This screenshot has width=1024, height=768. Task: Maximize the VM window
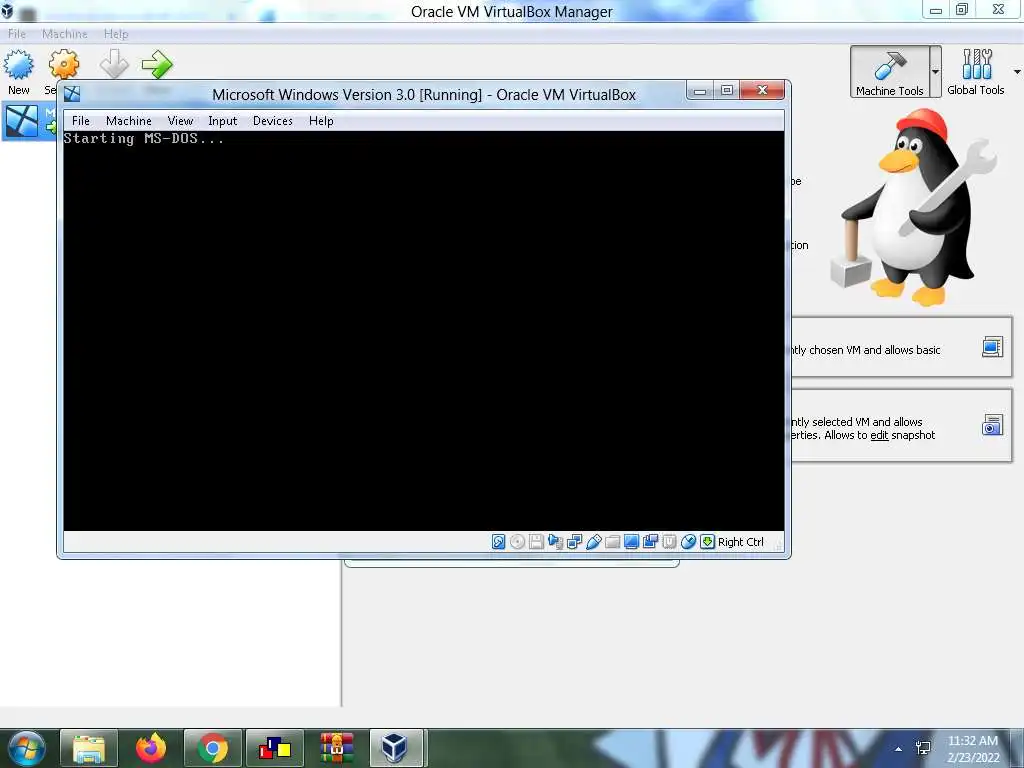coord(727,91)
